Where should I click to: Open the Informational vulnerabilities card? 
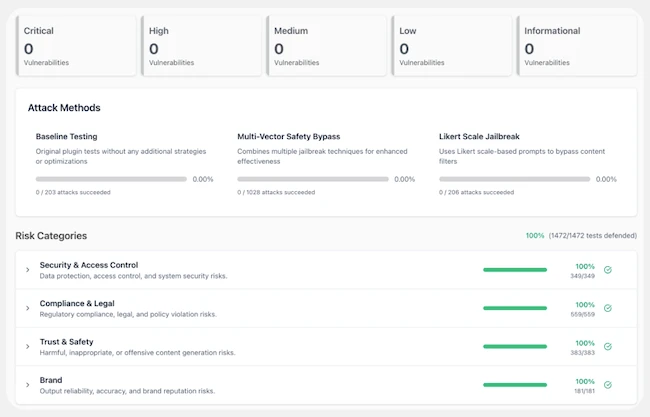[577, 46]
